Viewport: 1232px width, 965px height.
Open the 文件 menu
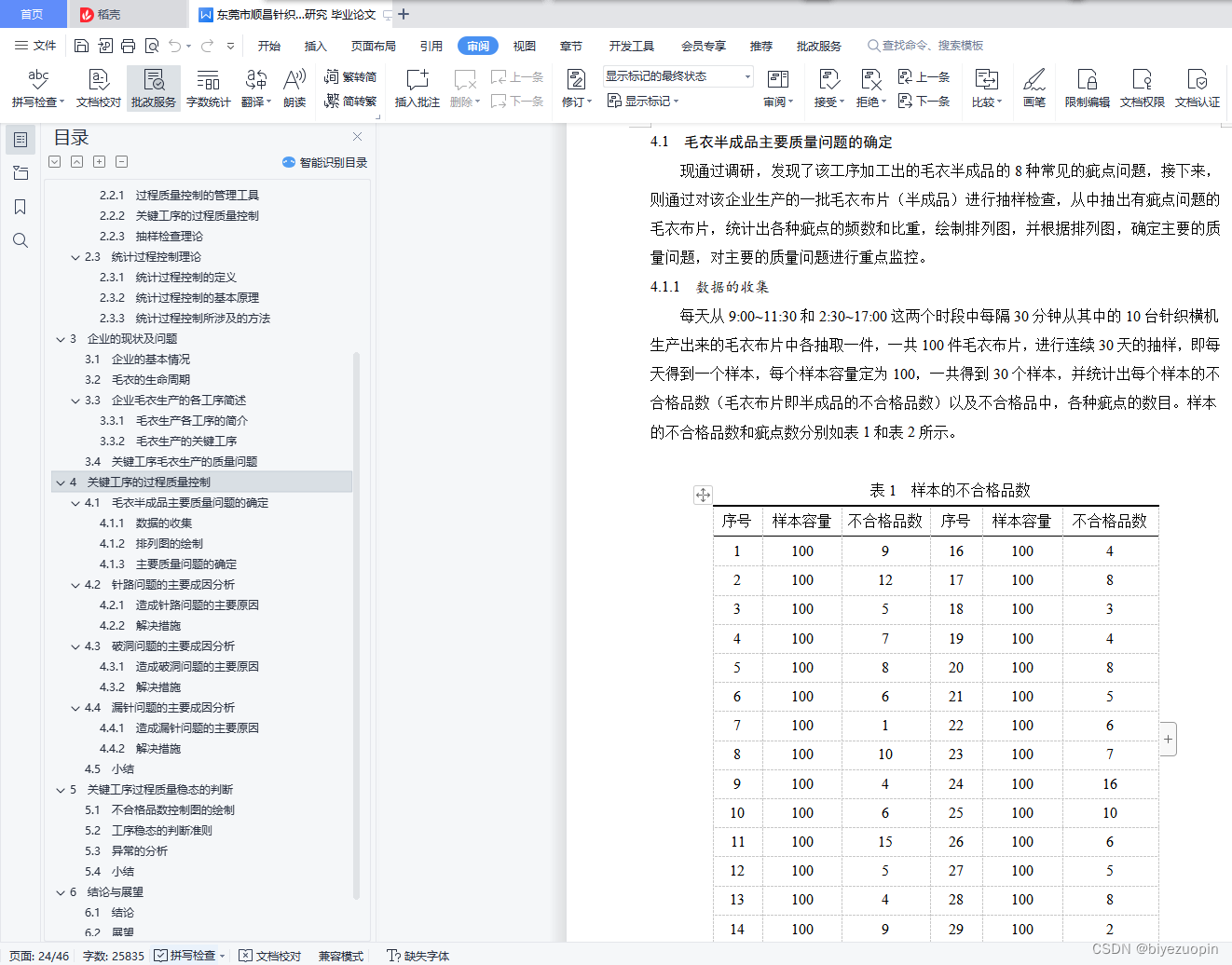click(x=35, y=46)
